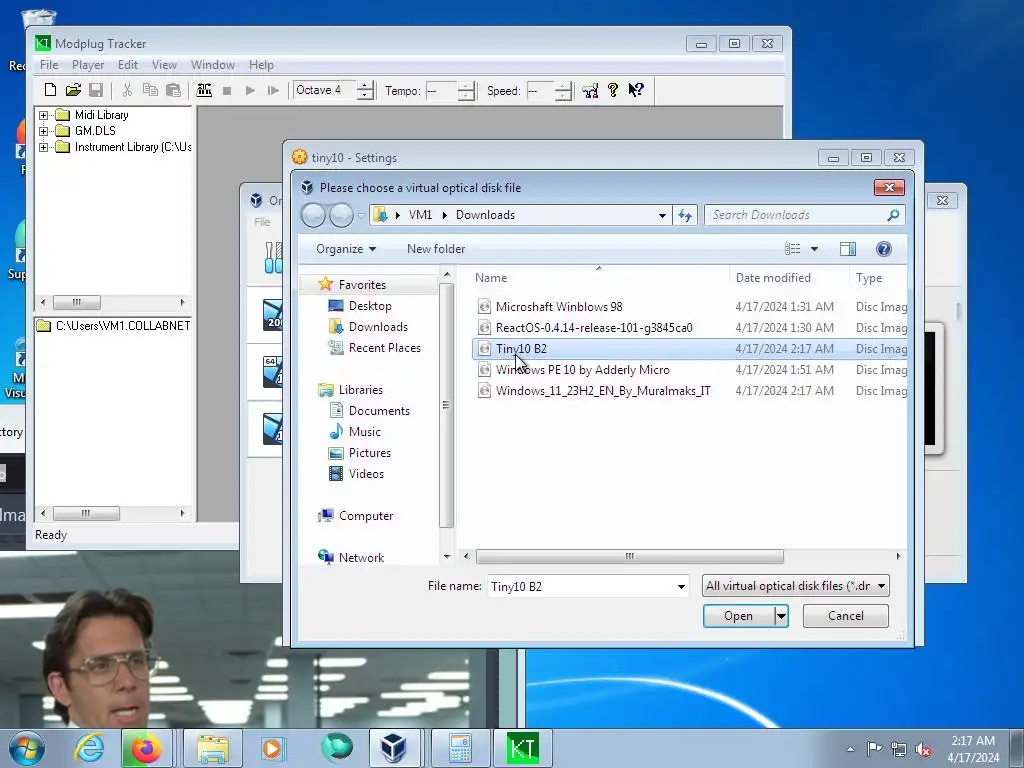This screenshot has height=768, width=1024.
Task: Click New folder in file dialog
Action: tap(436, 249)
